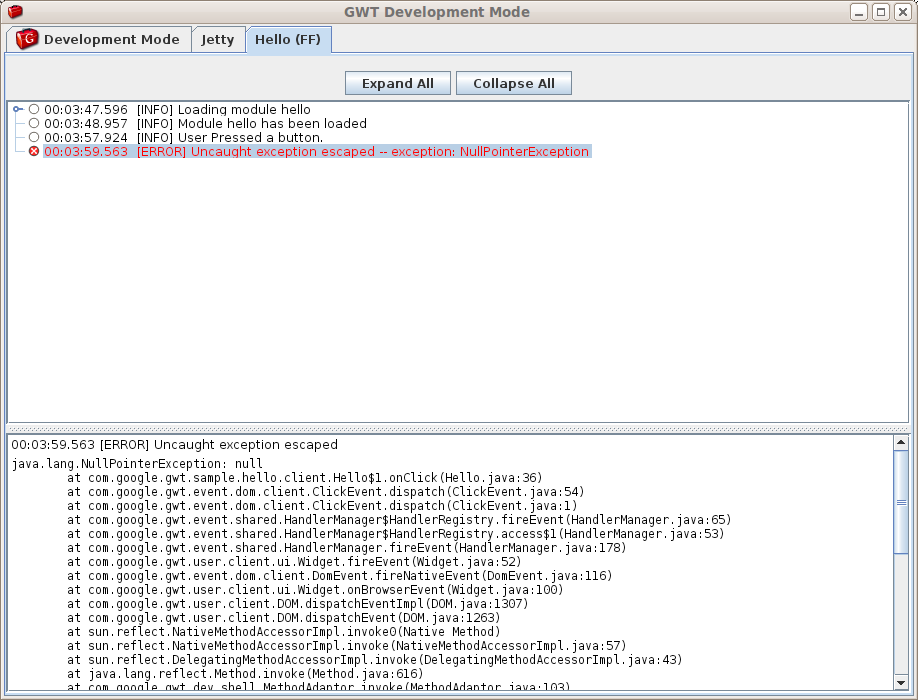Minimize the GWT Development Mode window
This screenshot has width=918, height=700.
point(859,12)
